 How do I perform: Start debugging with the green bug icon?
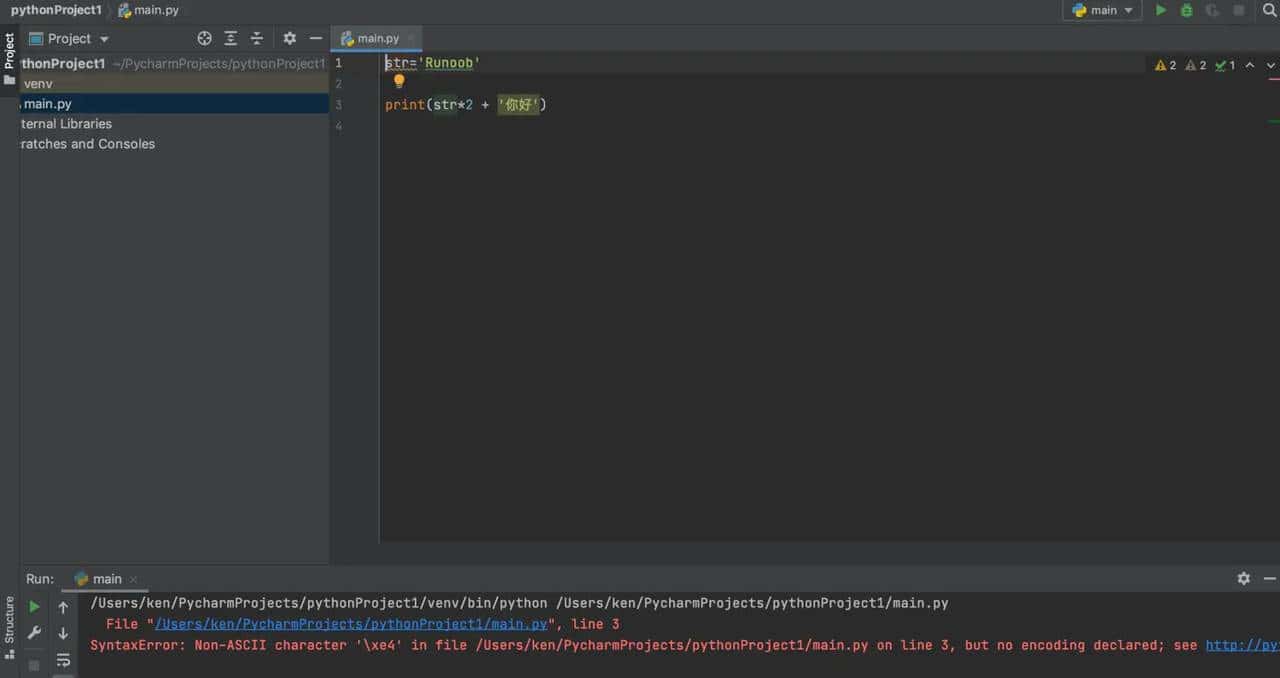1187,10
